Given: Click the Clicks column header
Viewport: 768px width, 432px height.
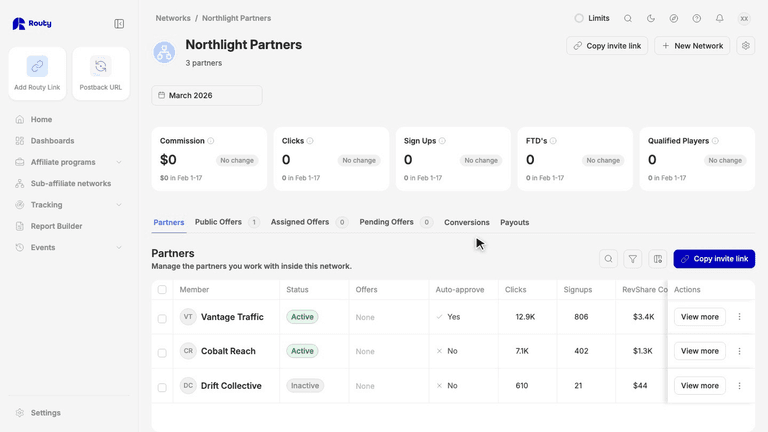Looking at the screenshot, I should [x=515, y=289].
